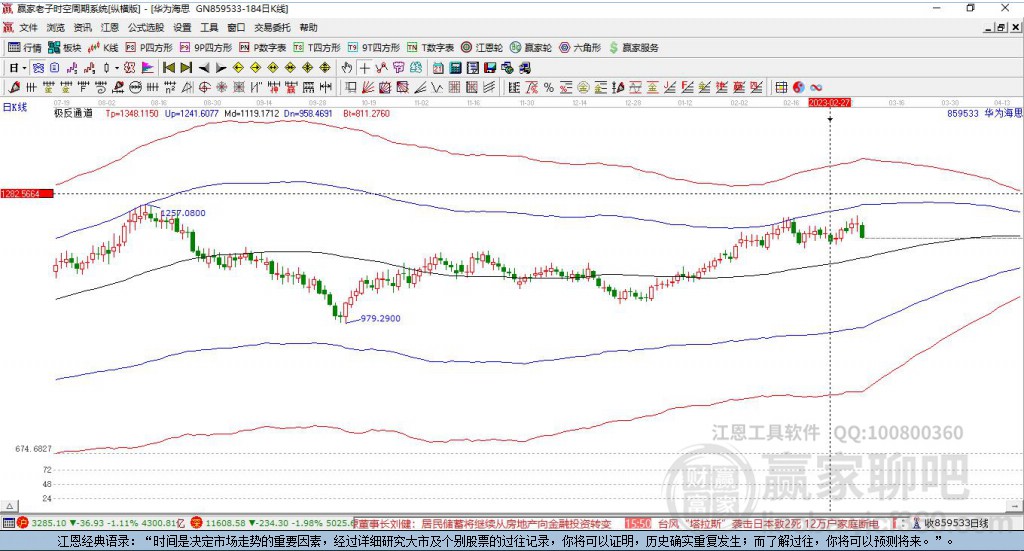Open the 公式选股 menu
This screenshot has width=1024, height=551.
pos(146,27)
